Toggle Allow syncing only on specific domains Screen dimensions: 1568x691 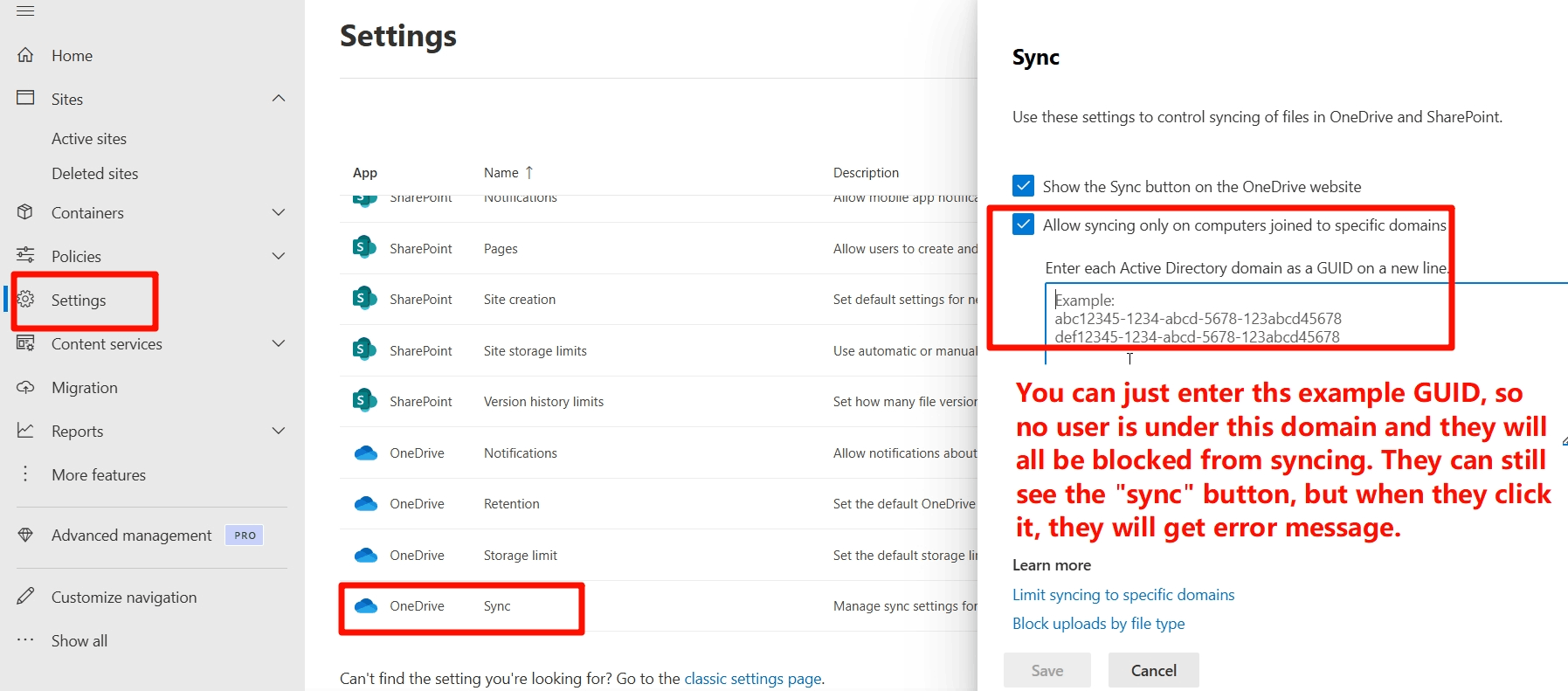1023,225
